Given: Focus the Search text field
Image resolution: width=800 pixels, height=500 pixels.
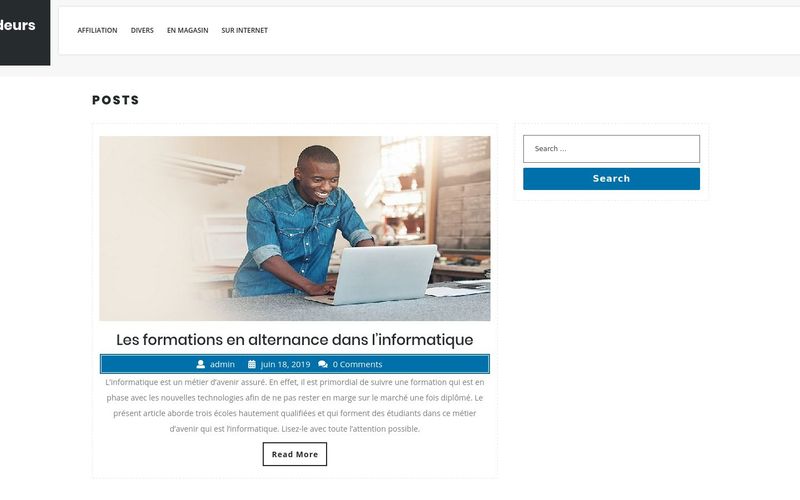Looking at the screenshot, I should [611, 149].
